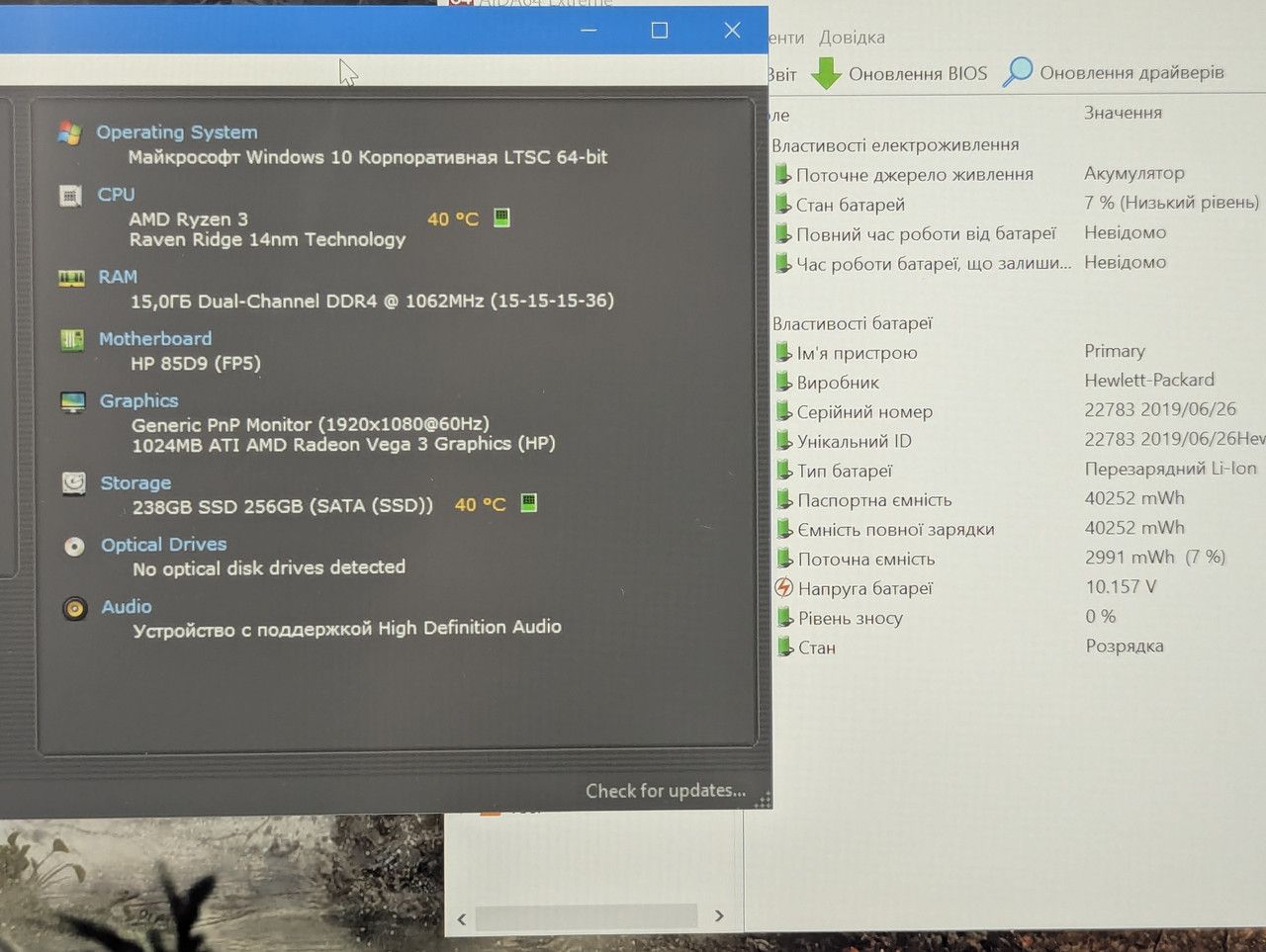Click the Optical Drives disc icon
Image resolution: width=1266 pixels, height=952 pixels.
[x=74, y=546]
